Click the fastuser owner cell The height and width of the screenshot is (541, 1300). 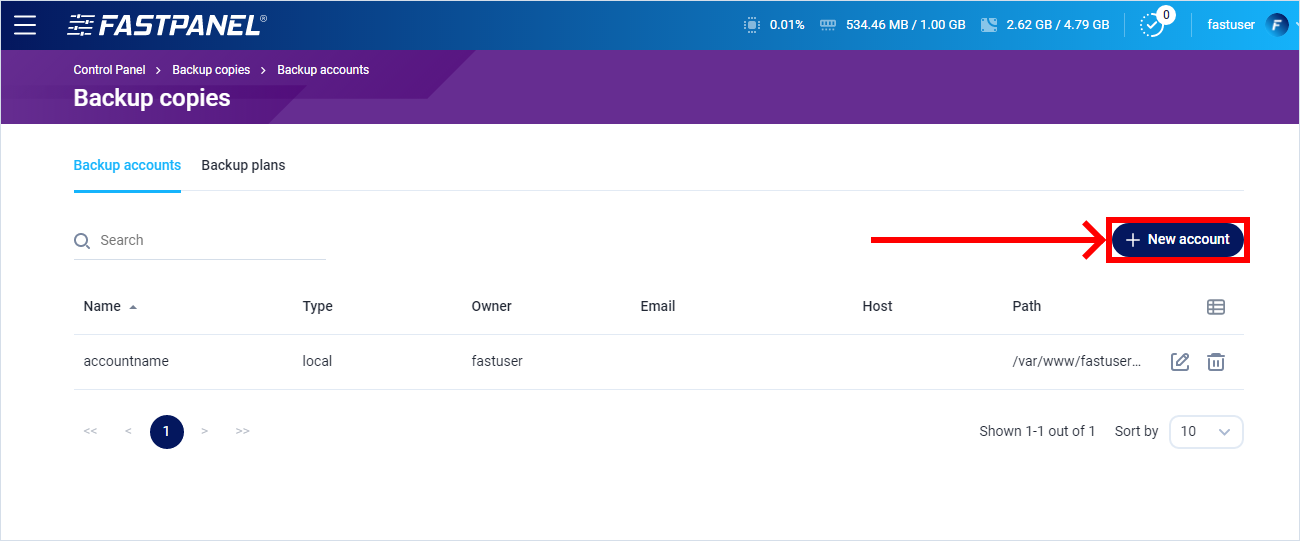tap(497, 362)
